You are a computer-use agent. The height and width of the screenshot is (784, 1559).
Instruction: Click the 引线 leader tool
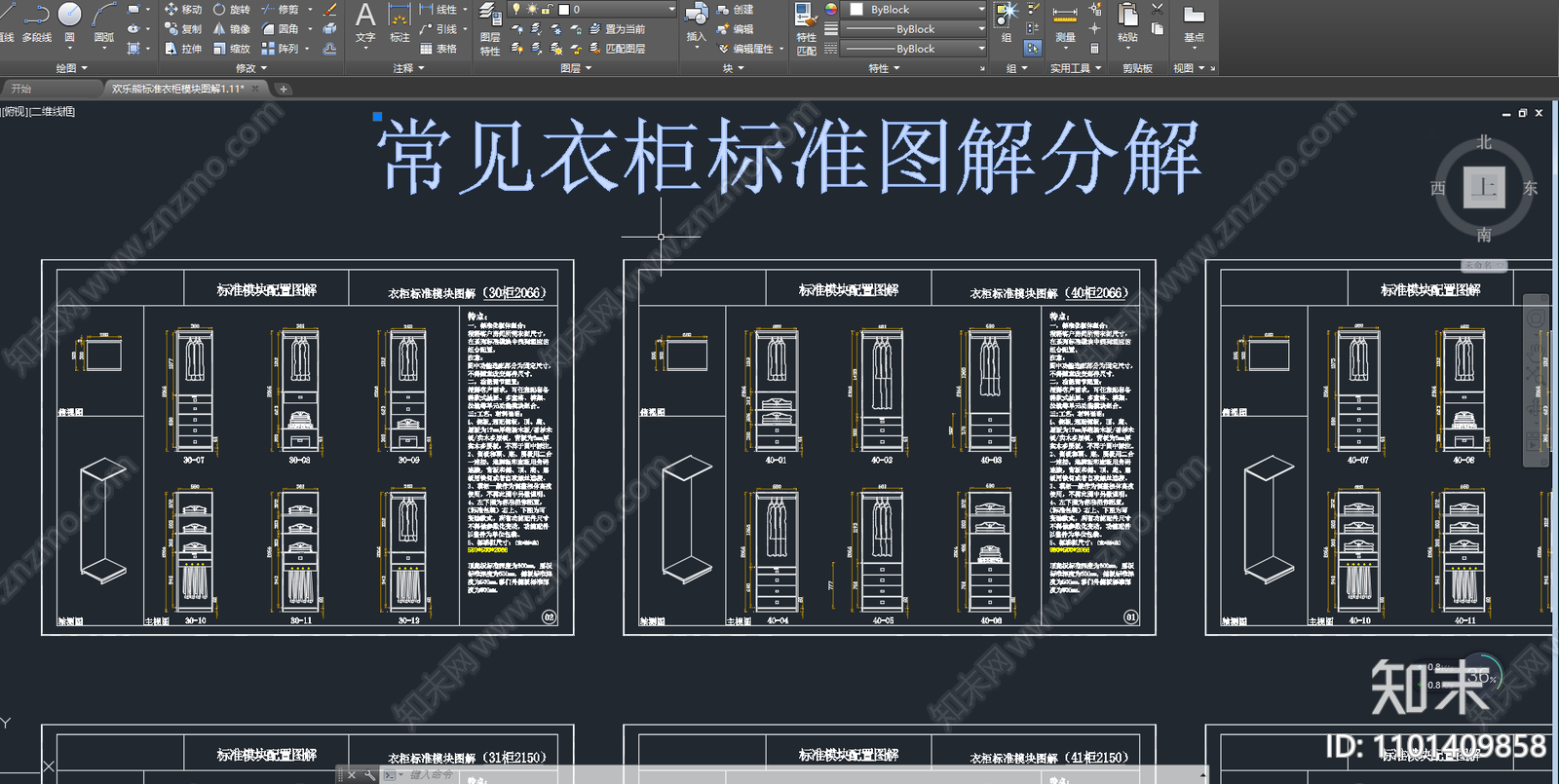pyautogui.click(x=438, y=28)
